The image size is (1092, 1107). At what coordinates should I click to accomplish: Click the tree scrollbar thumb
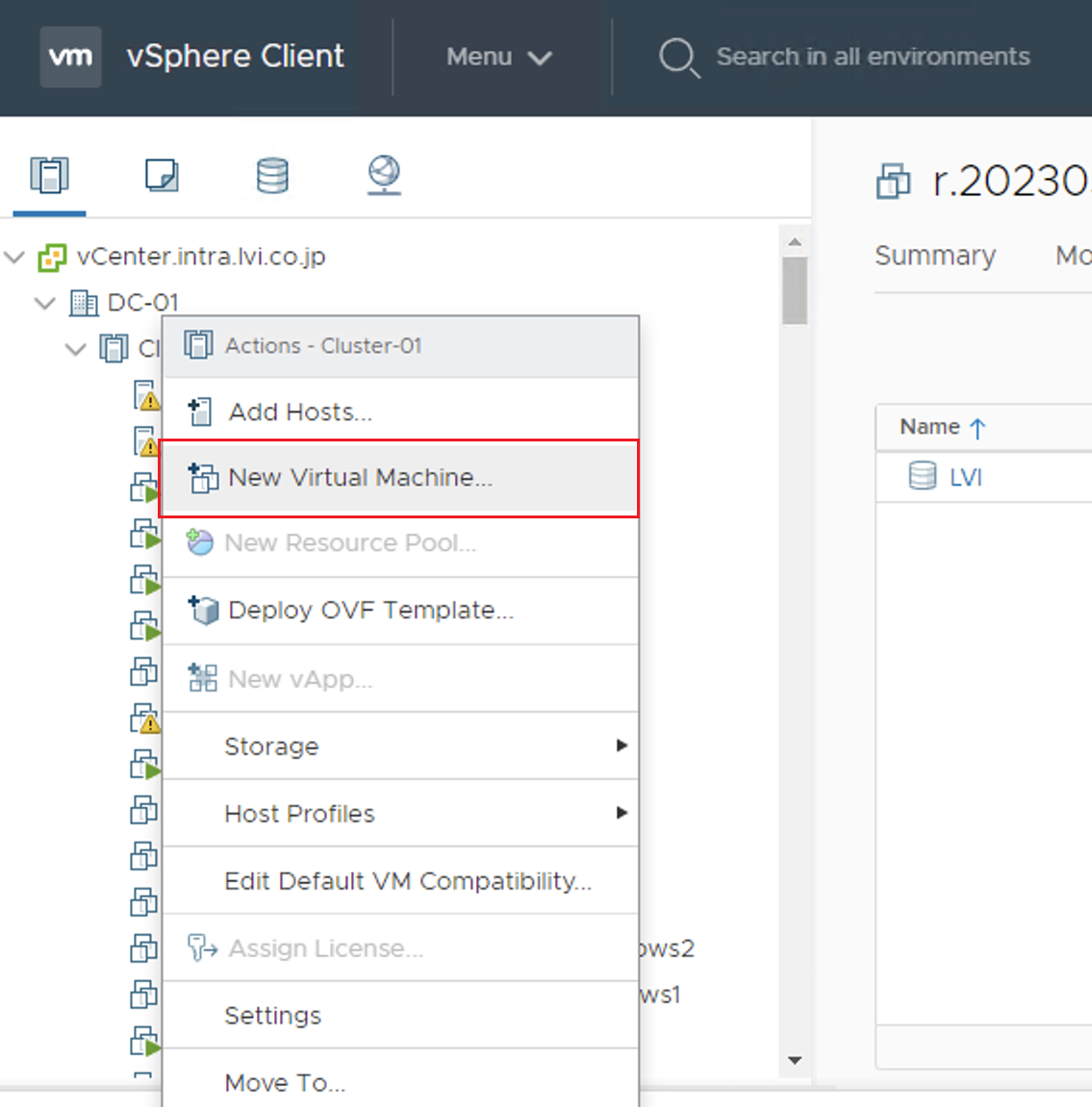[795, 290]
